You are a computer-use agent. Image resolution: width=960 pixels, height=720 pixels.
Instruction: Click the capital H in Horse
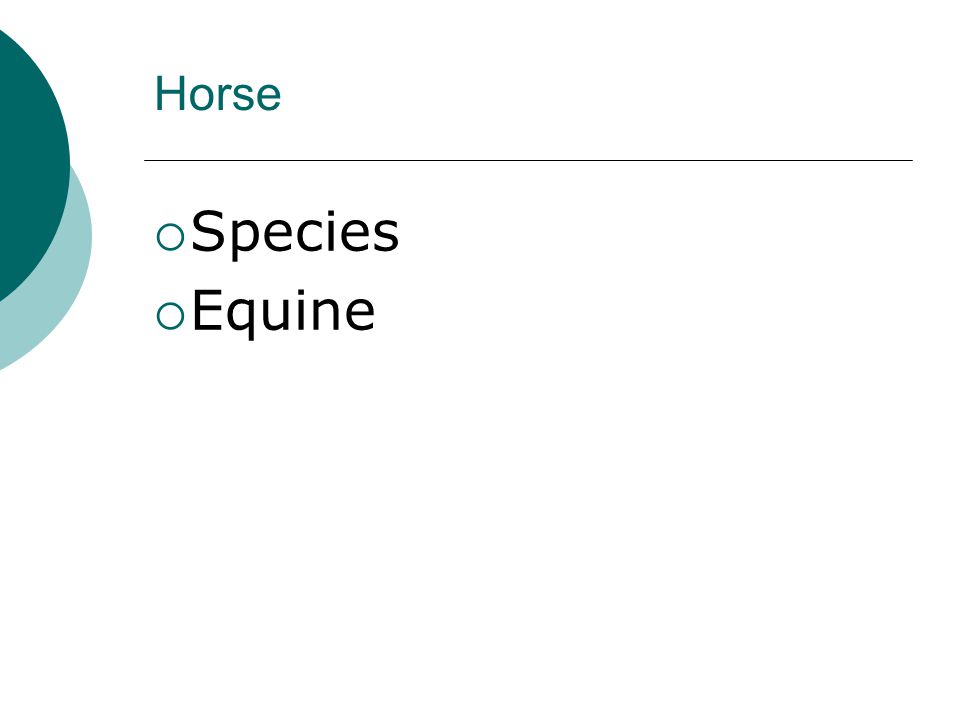(x=170, y=94)
